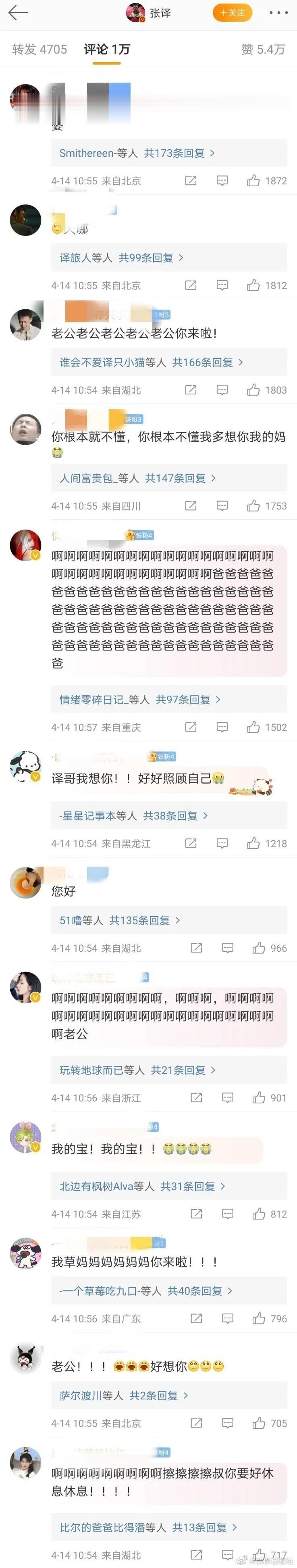The image size is (297, 1568).
Task: Switch to the 赞 5.4万 tab
Action: [x=263, y=49]
